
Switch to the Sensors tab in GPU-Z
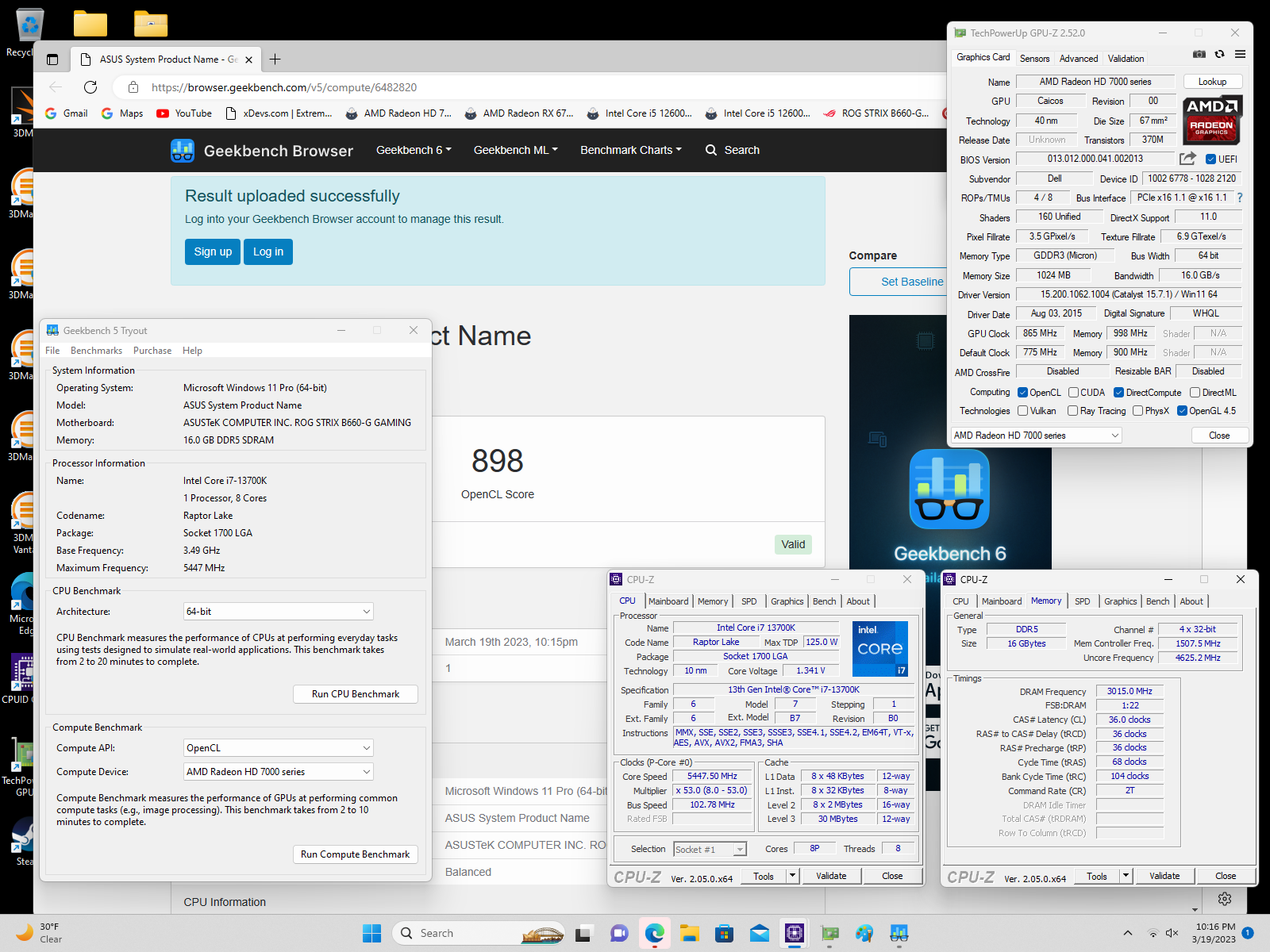pyautogui.click(x=1034, y=59)
